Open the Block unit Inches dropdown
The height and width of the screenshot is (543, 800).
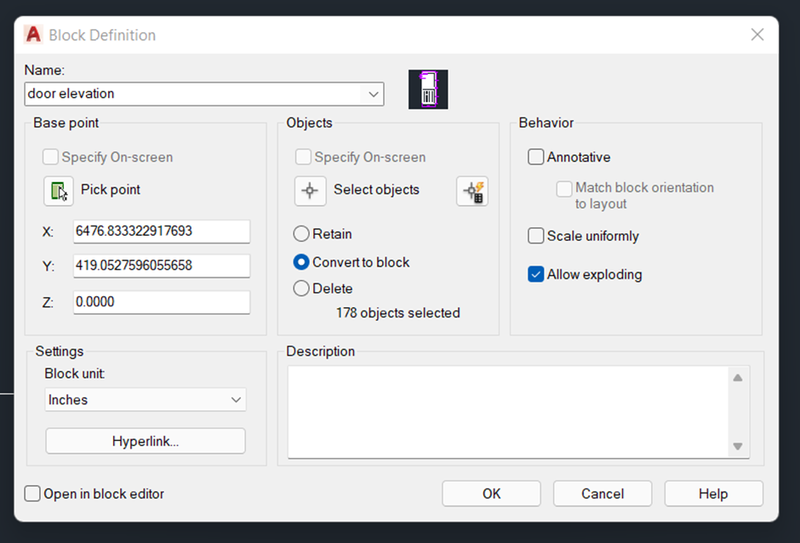pos(145,400)
